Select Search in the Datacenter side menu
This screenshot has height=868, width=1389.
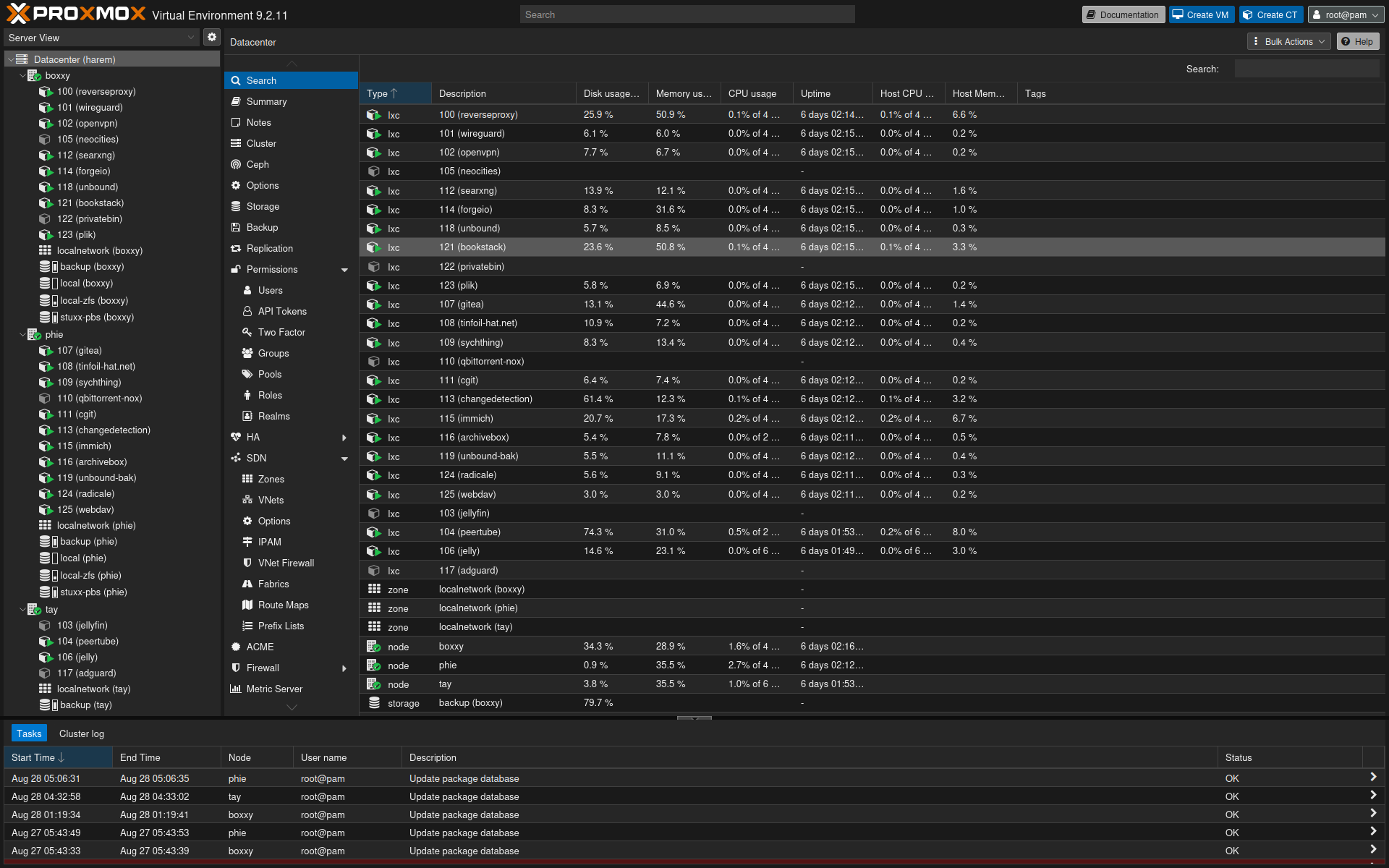pyautogui.click(x=291, y=80)
